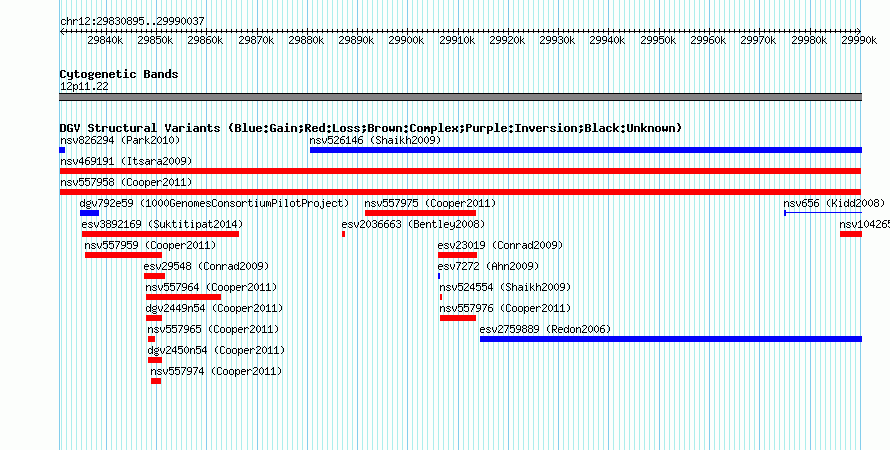Open the esv3892169 (Suktitipat2014) label

coord(162,224)
